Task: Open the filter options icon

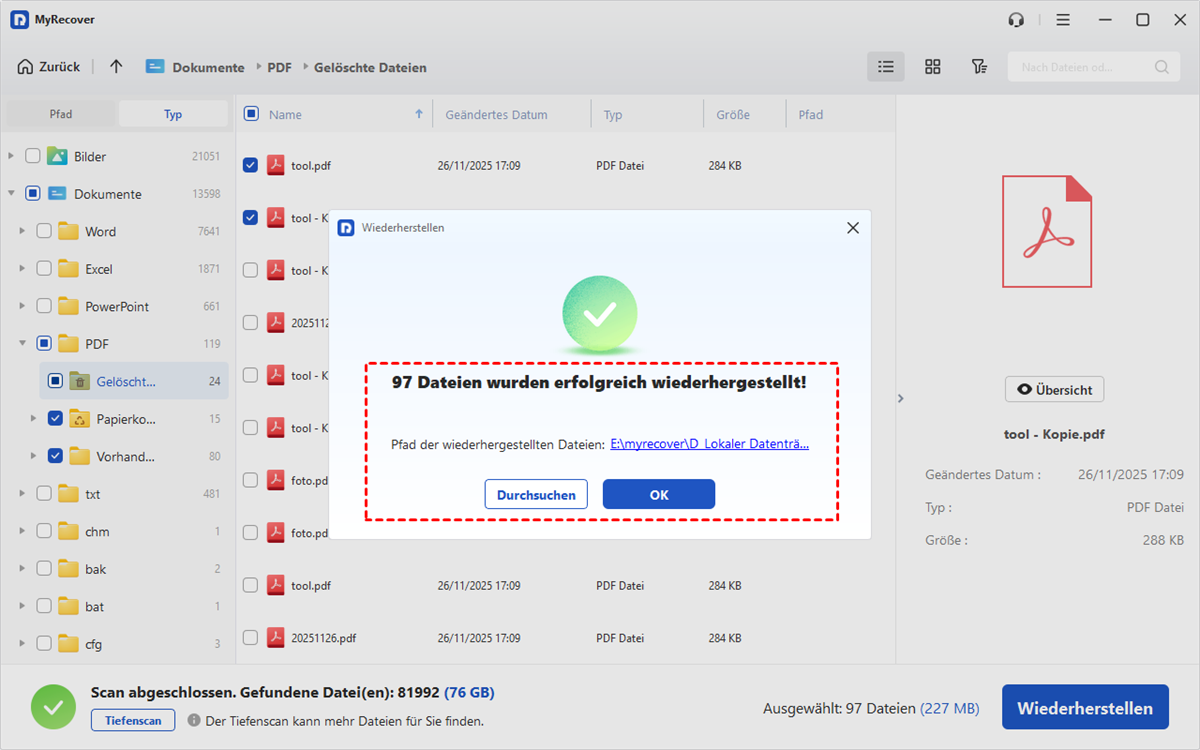Action: click(979, 67)
